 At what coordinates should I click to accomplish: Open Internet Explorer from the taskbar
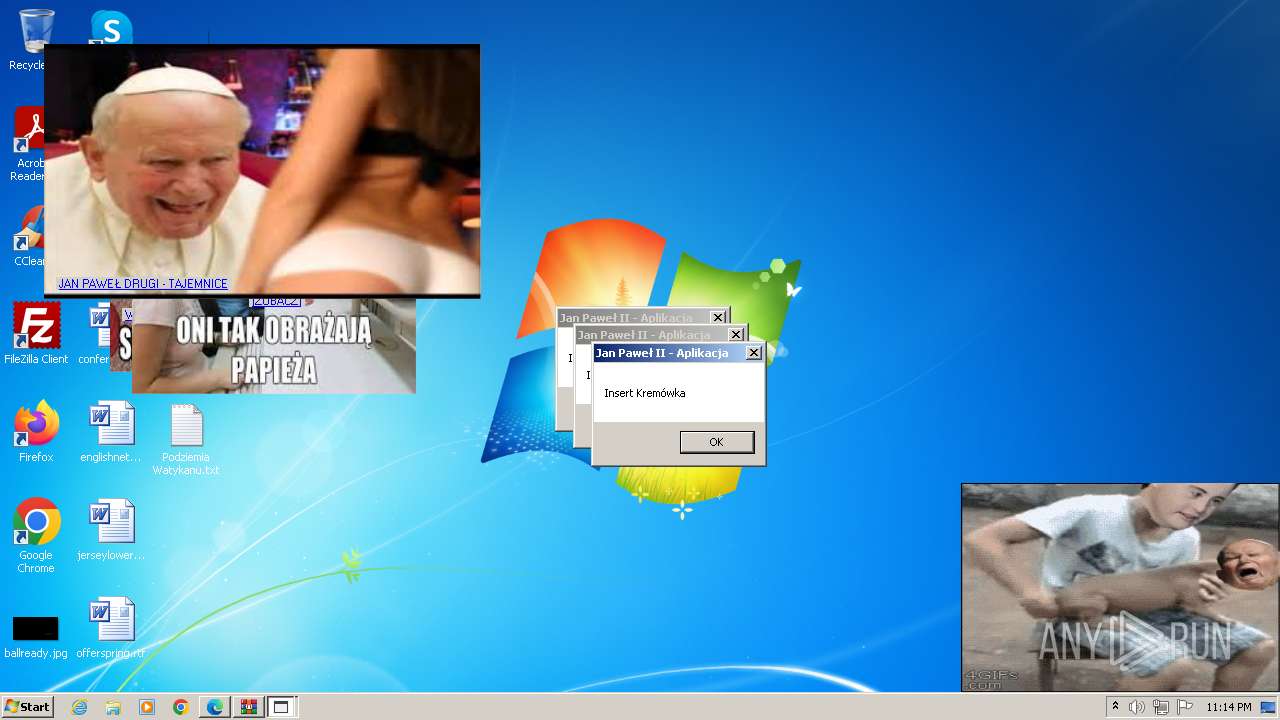[x=79, y=707]
